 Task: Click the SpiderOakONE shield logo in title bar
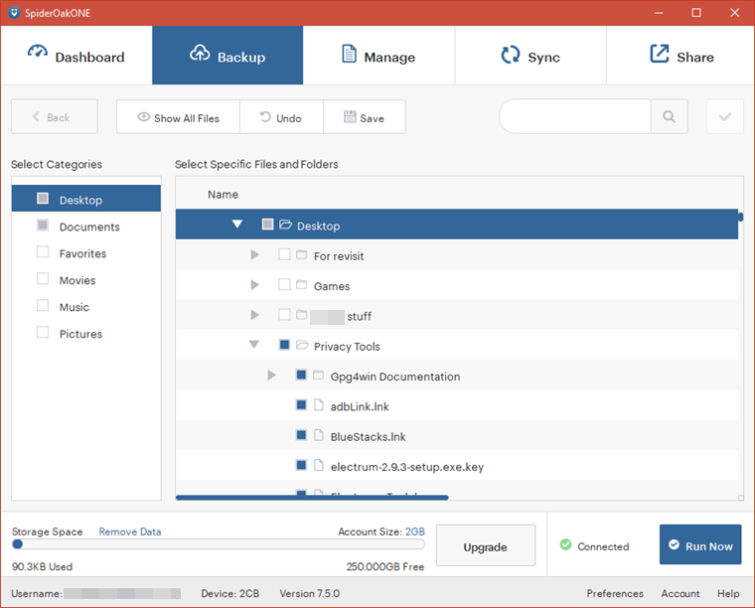pos(14,13)
